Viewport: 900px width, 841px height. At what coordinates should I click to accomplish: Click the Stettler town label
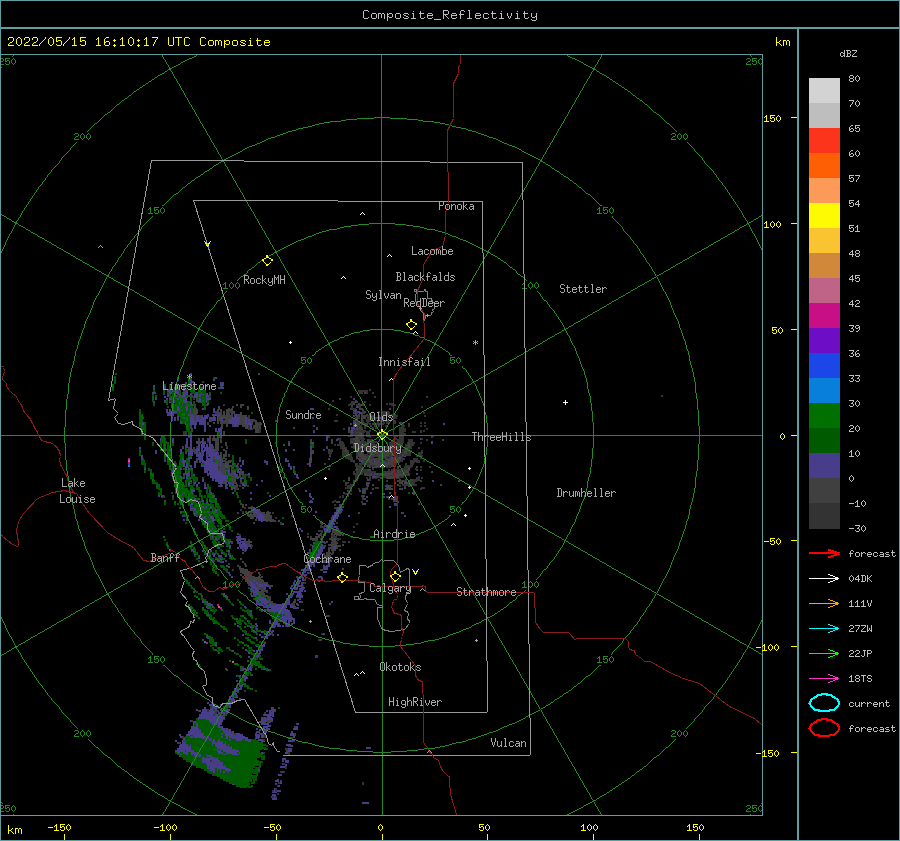click(x=583, y=289)
